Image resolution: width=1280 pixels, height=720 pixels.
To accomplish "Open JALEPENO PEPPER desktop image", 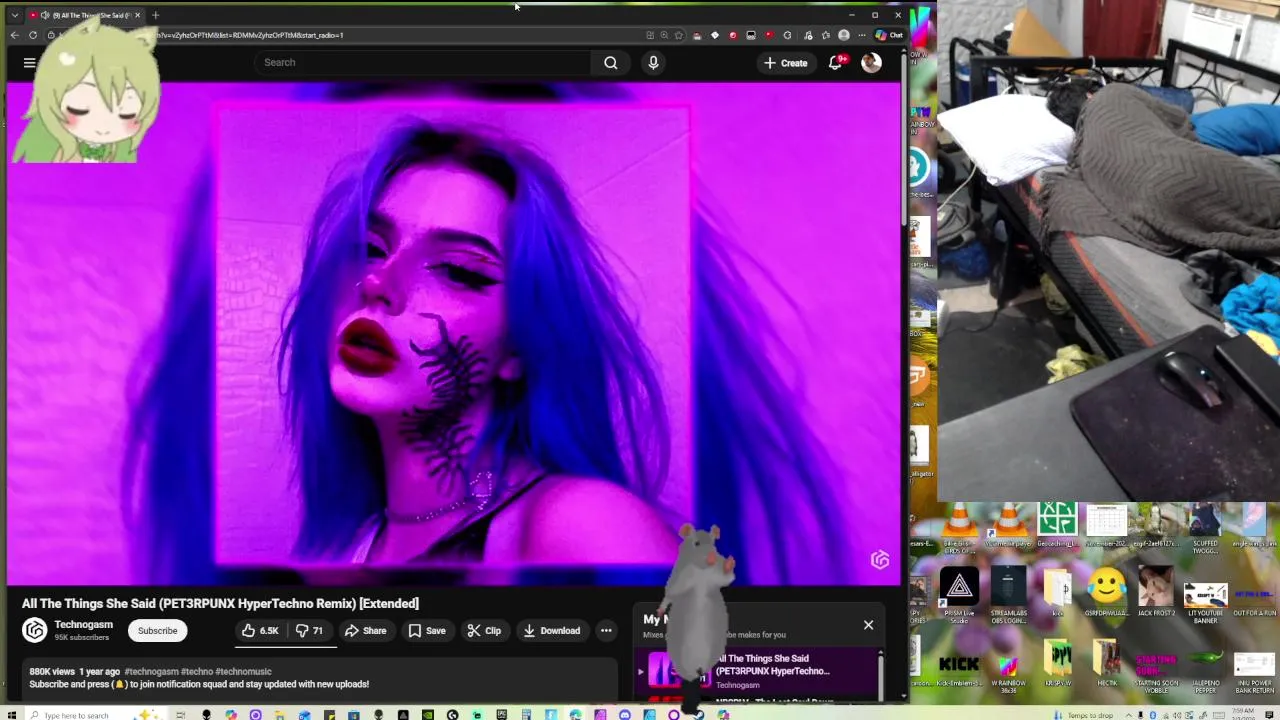I will (1205, 671).
